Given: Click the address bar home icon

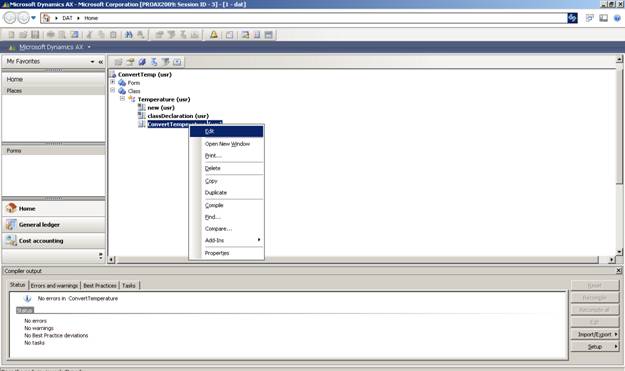Looking at the screenshot, I should tap(47, 18).
